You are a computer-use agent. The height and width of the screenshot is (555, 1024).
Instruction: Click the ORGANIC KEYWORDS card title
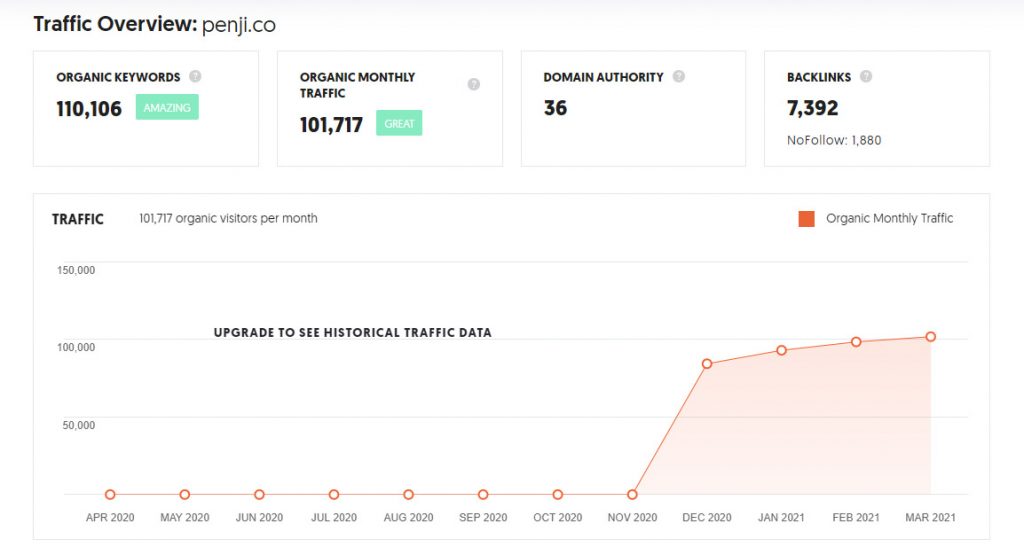pyautogui.click(x=118, y=77)
